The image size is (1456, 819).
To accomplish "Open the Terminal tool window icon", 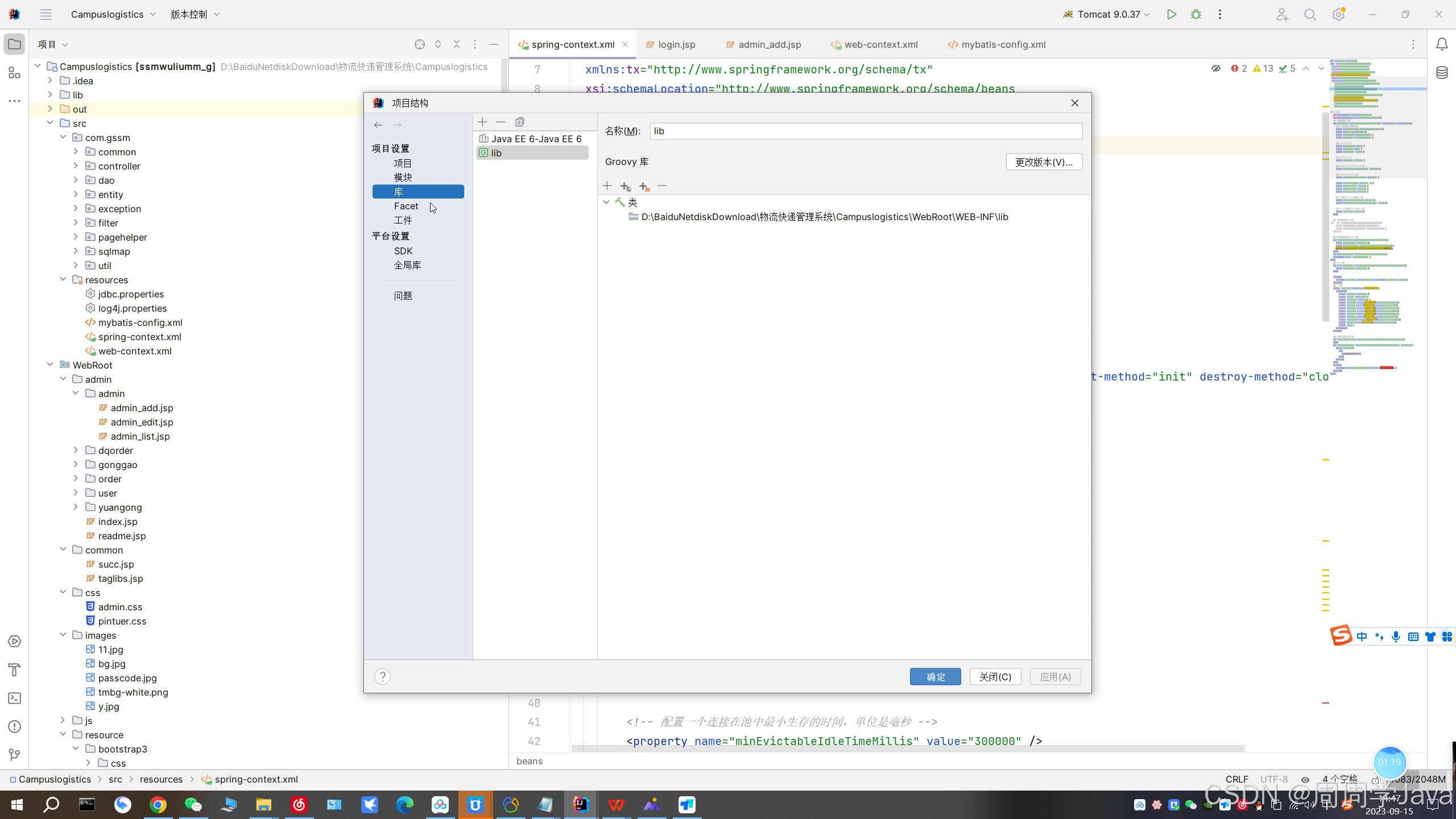I will (15, 698).
